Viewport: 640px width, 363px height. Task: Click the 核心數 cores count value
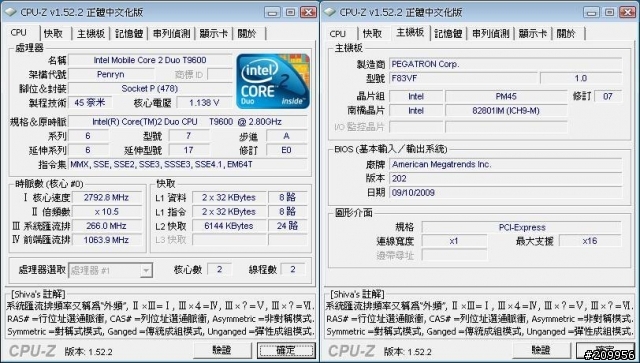coord(220,269)
